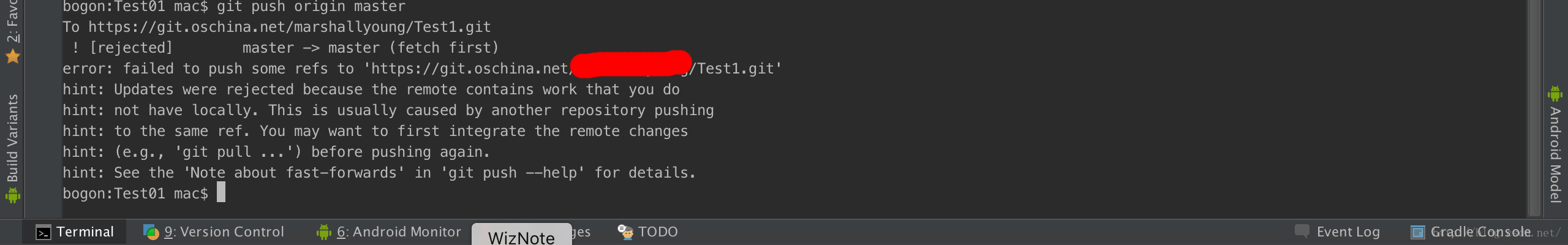Click the Build Variants android icon

[13, 196]
